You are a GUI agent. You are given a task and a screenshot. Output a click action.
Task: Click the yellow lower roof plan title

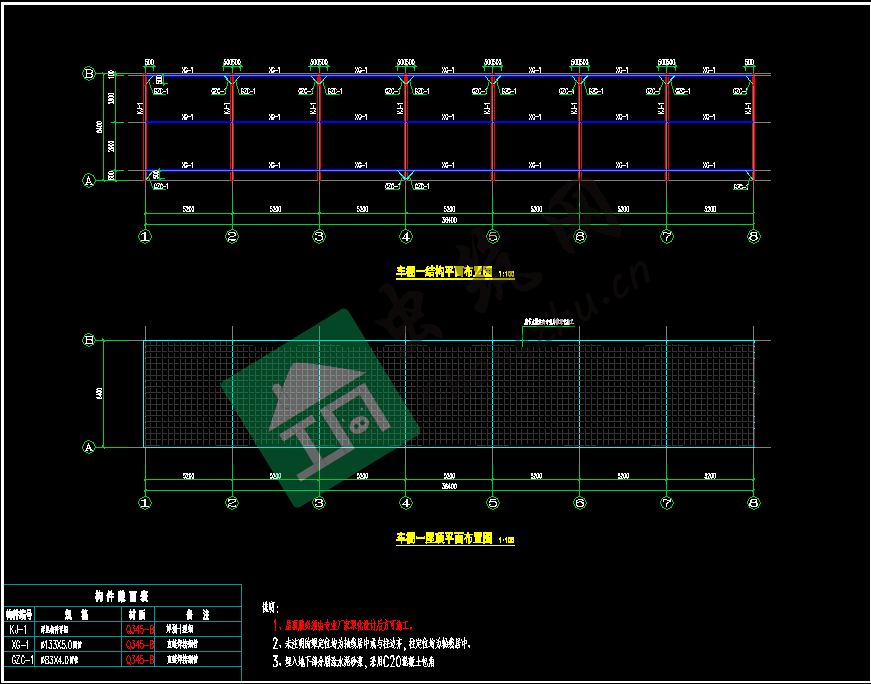tap(447, 539)
